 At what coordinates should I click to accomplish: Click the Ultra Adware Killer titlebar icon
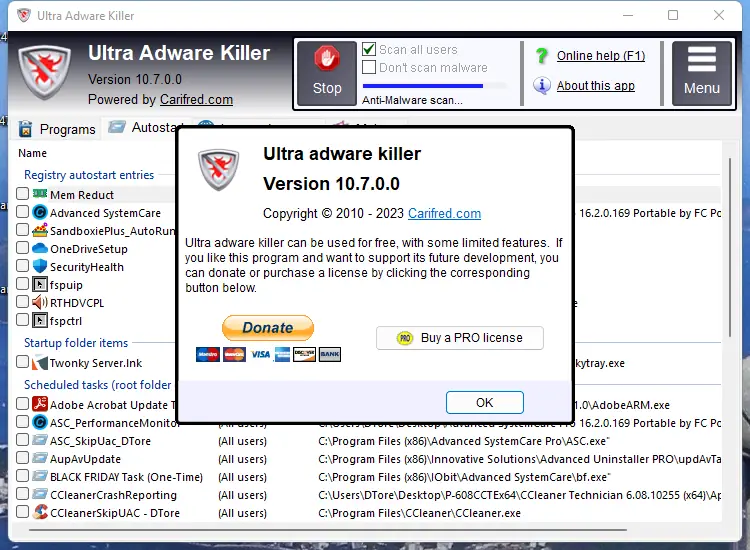coord(23,15)
